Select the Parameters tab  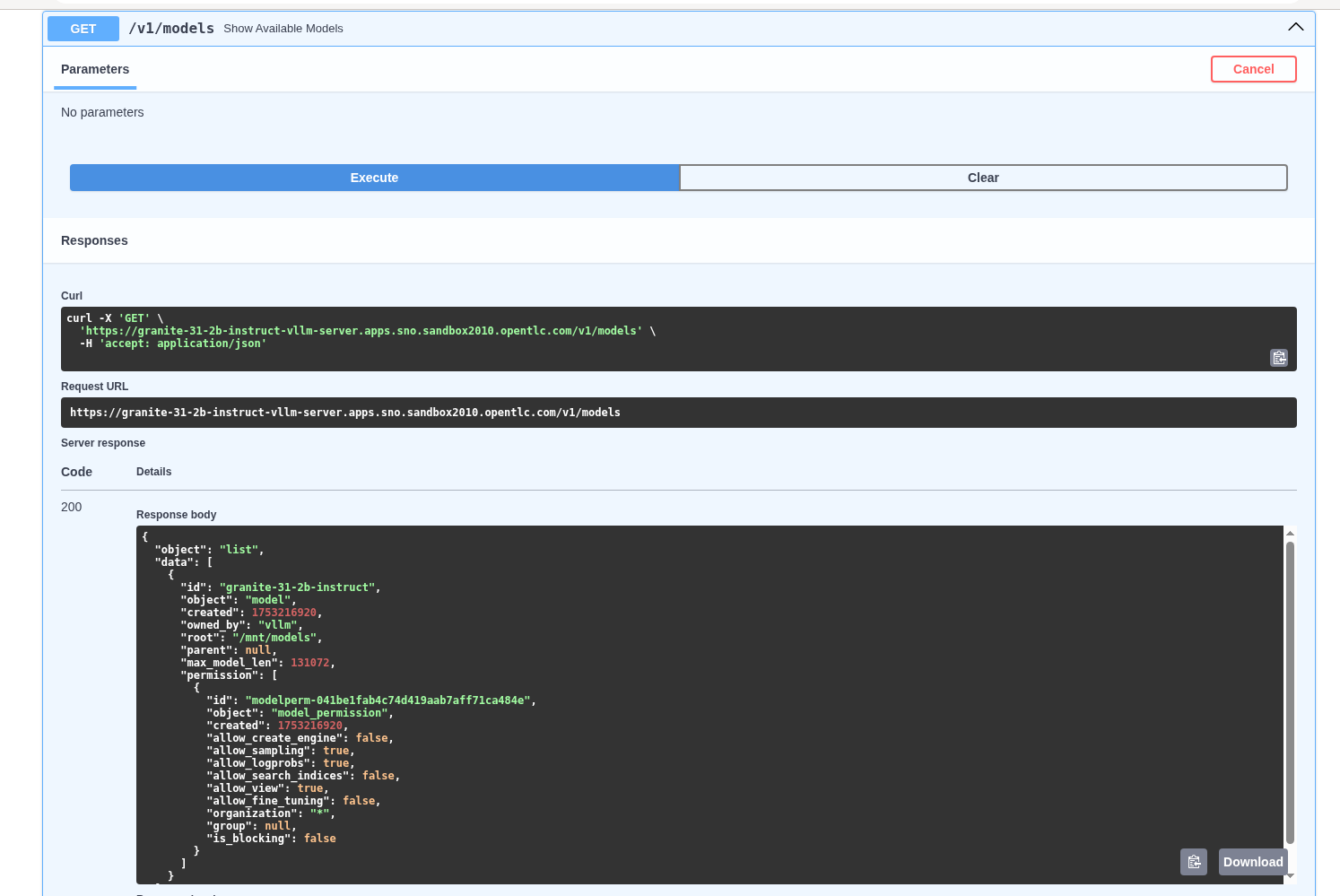click(x=95, y=69)
